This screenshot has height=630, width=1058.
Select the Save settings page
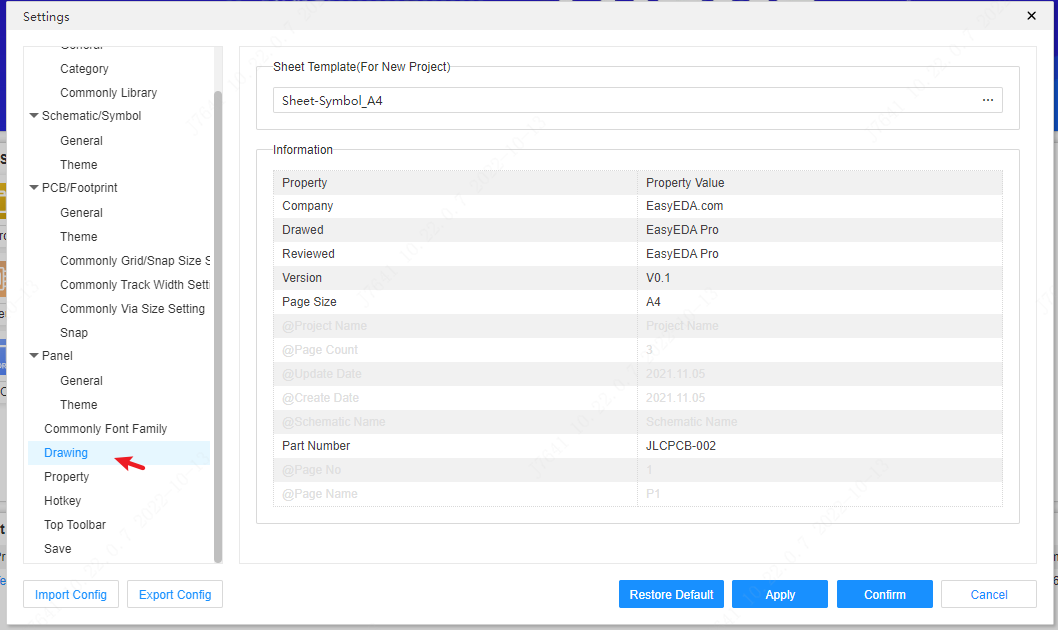click(x=57, y=548)
